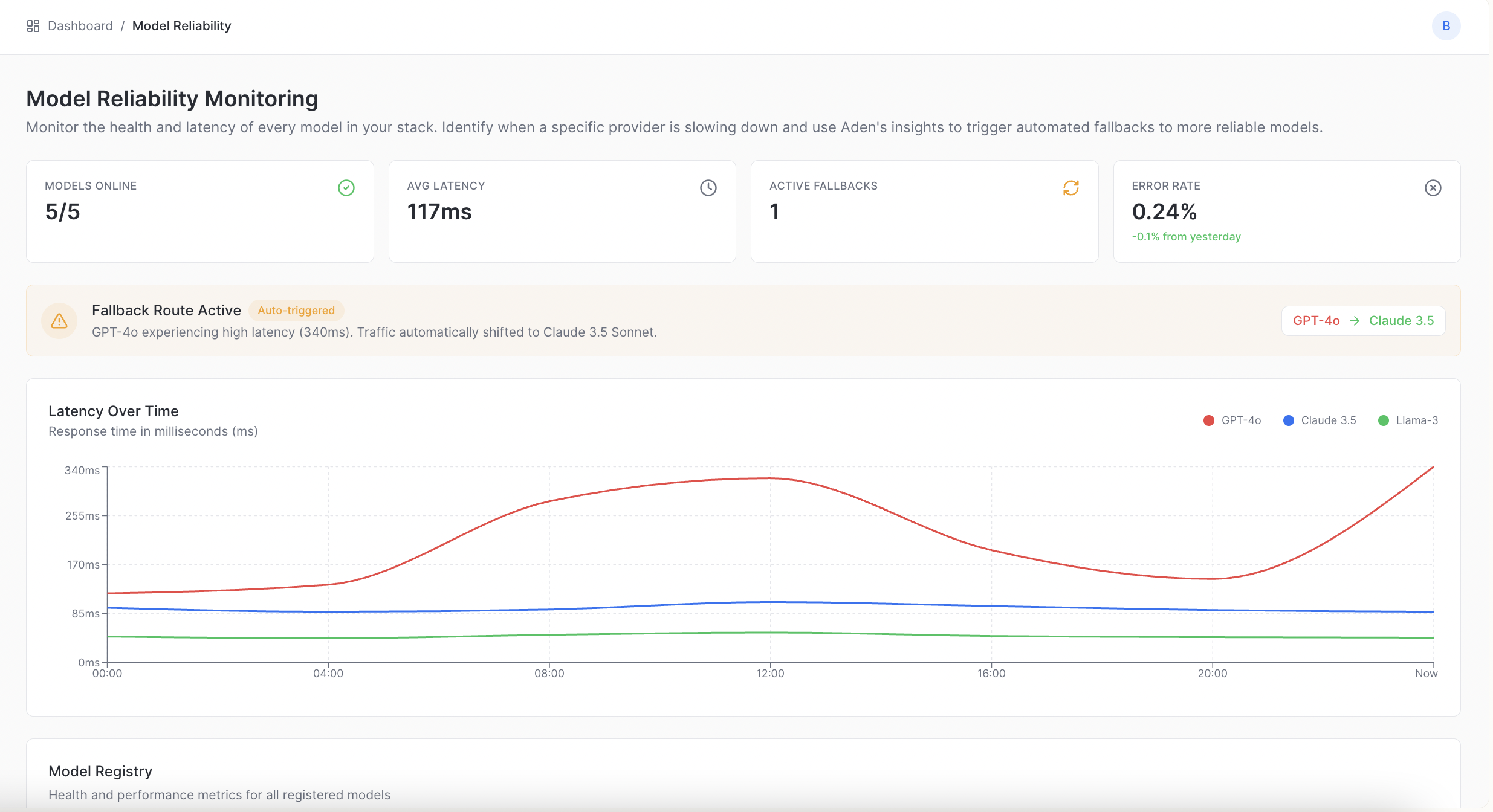This screenshot has height=812, width=1493.
Task: Click the red GPT-4o legend color dot
Action: coord(1209,420)
